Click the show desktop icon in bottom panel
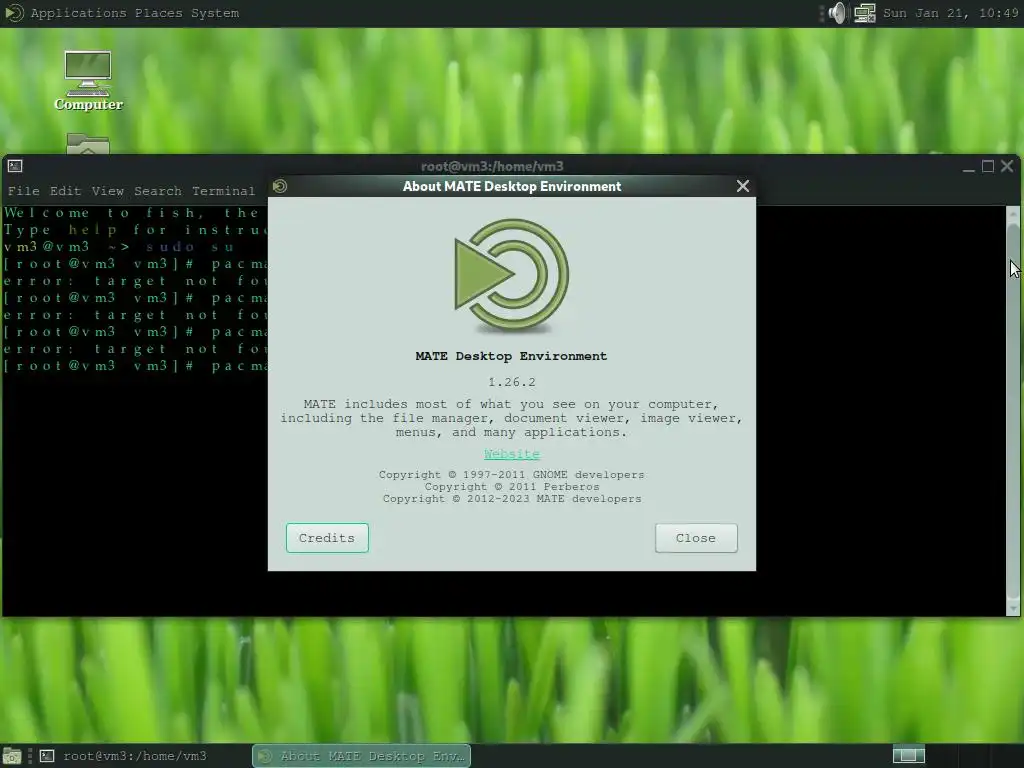 point(12,756)
